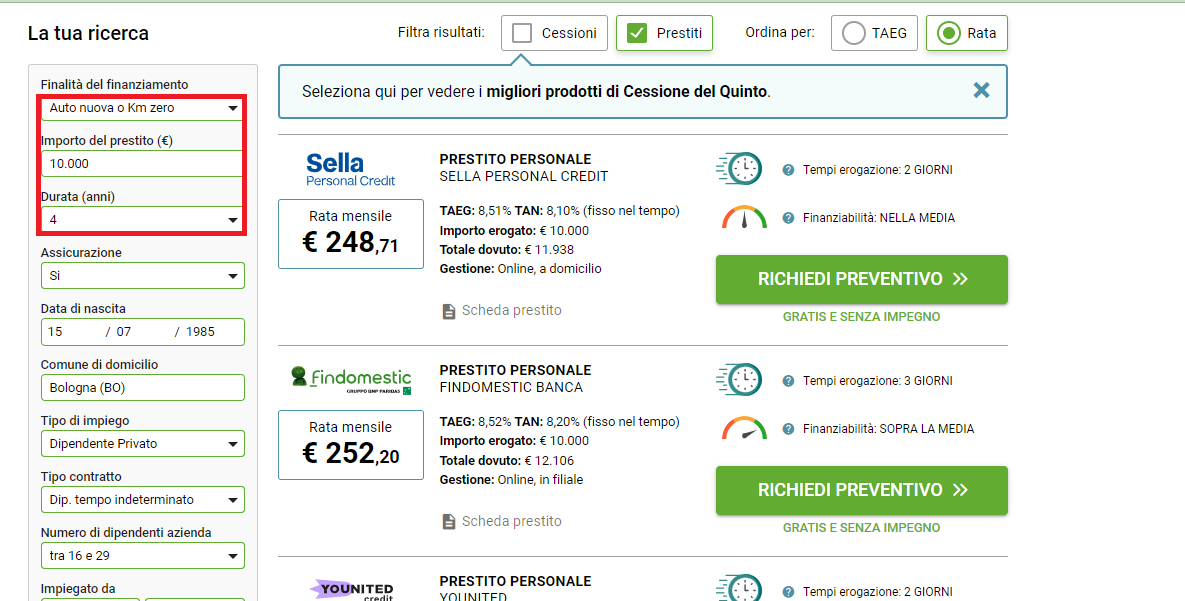Click the Sella fast-clock erogazione icon
Viewport: 1185px width, 601px height.
click(739, 169)
